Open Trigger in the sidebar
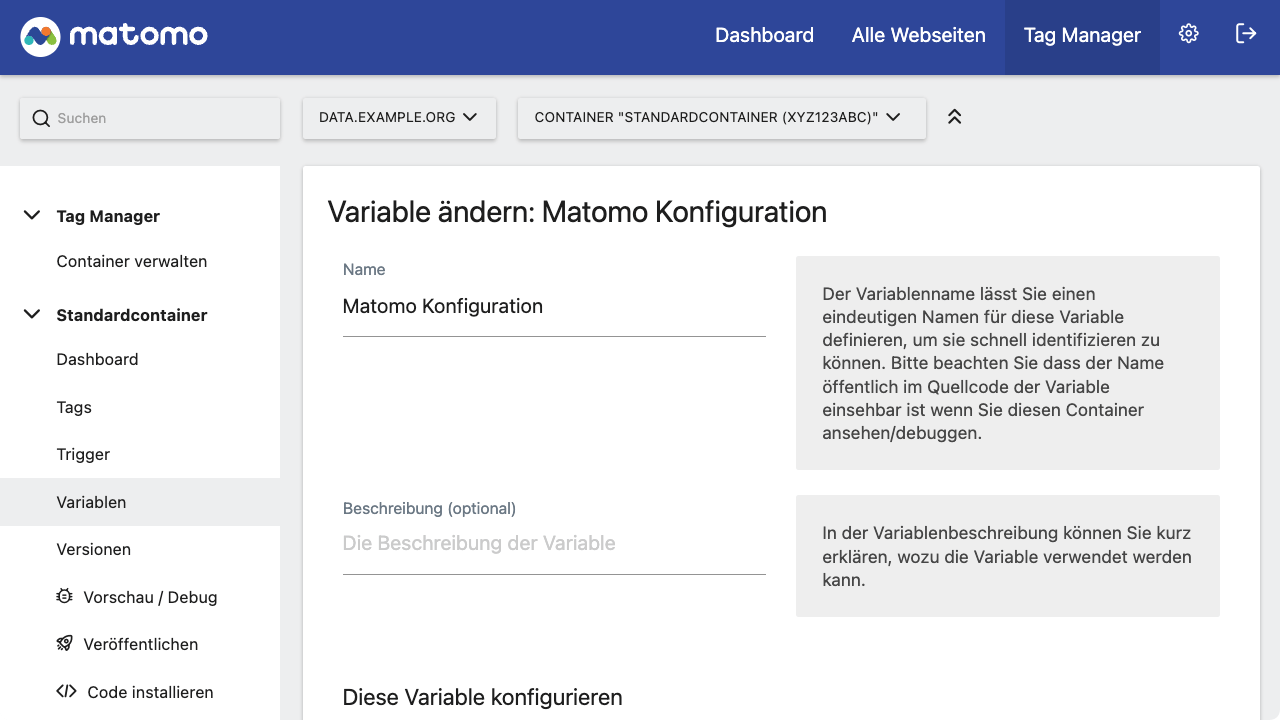Viewport: 1280px width, 720px height. [x=83, y=454]
